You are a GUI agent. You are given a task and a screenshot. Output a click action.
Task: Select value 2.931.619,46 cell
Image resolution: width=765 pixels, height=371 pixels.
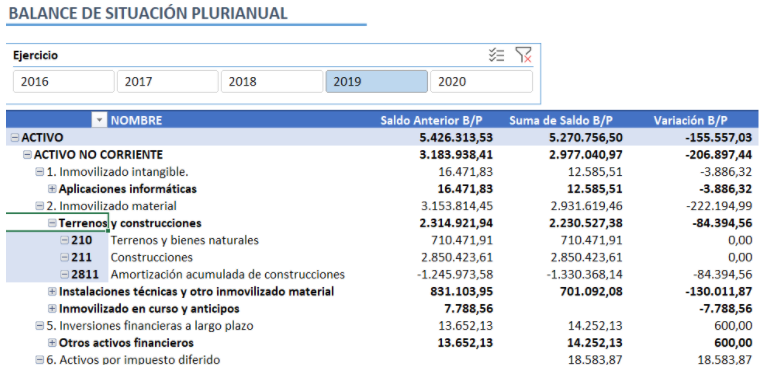(x=586, y=206)
